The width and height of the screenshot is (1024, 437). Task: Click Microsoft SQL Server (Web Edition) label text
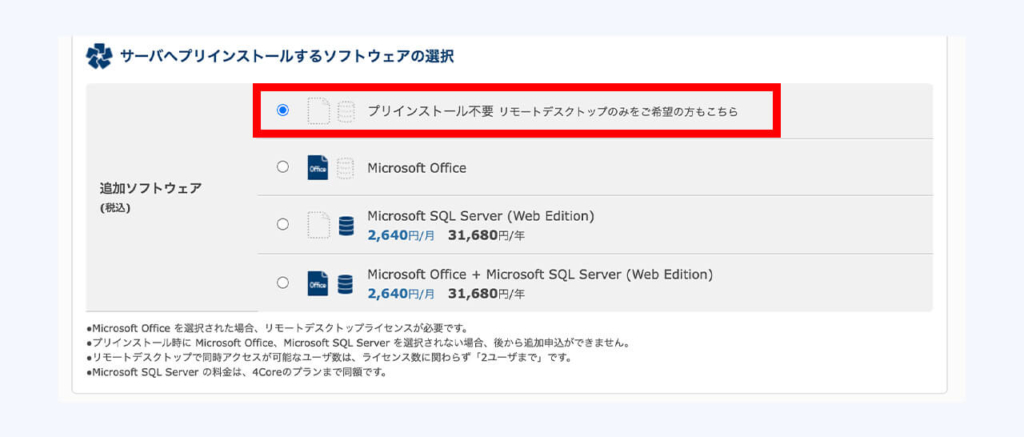coord(481,216)
